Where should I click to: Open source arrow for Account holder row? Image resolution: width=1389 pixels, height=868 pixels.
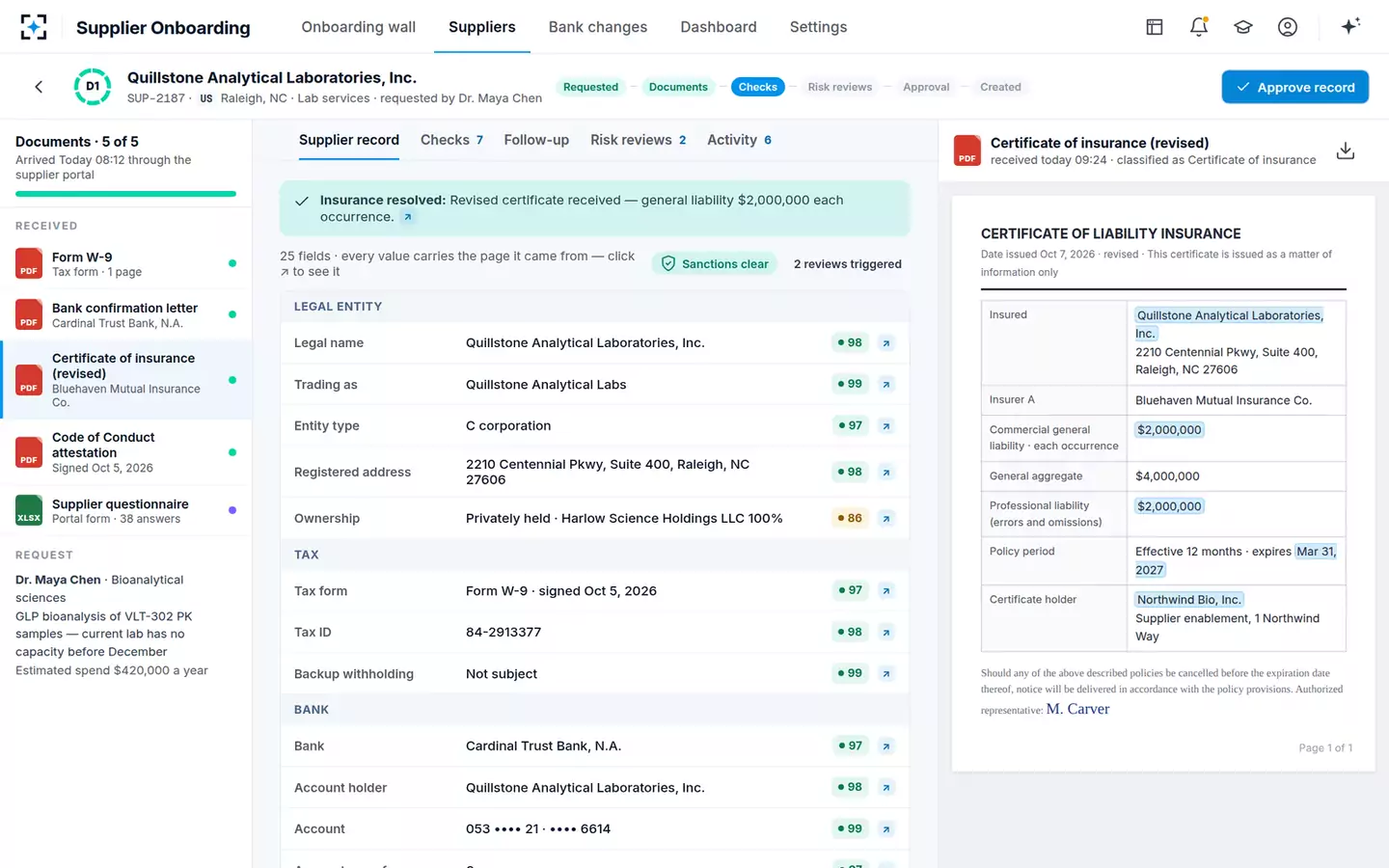tap(886, 788)
